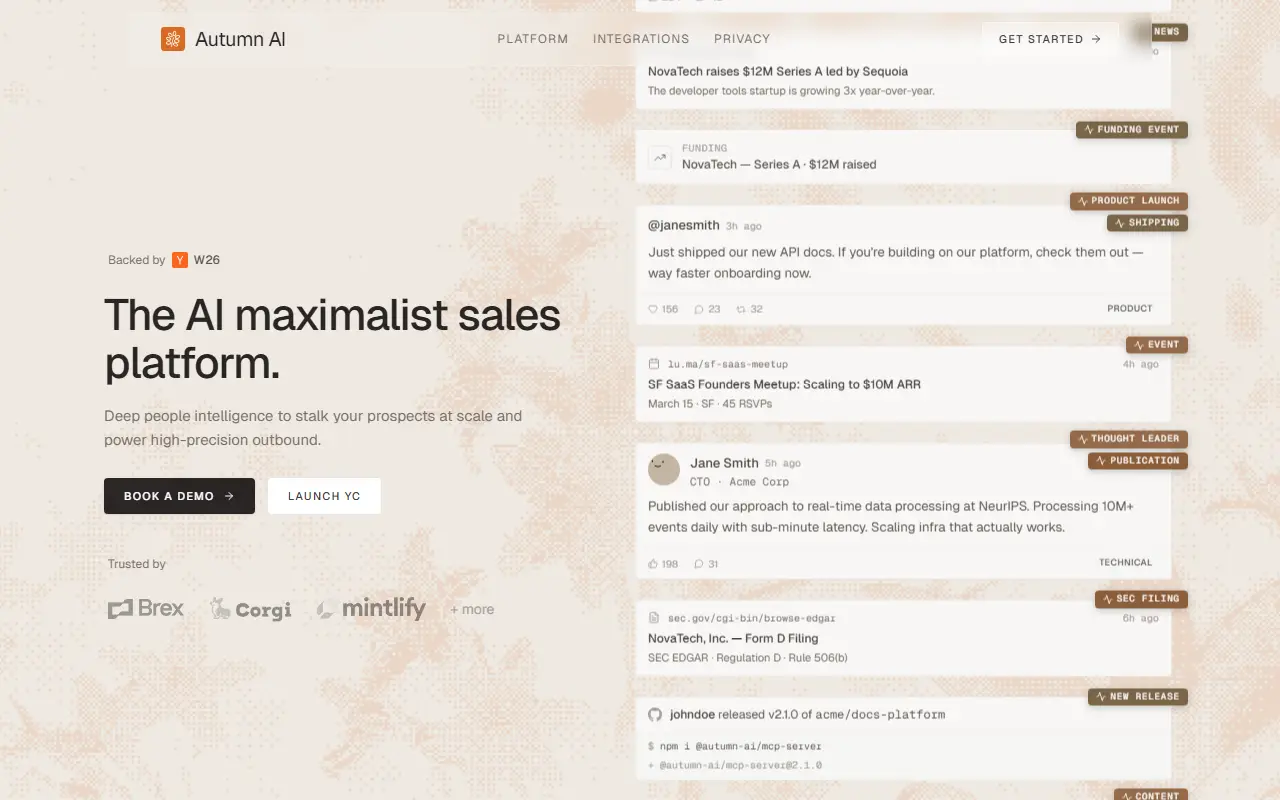Click the calendar icon beside lu.ma/sf-saas-meetup
Viewport: 1280px width, 800px height.
click(654, 364)
